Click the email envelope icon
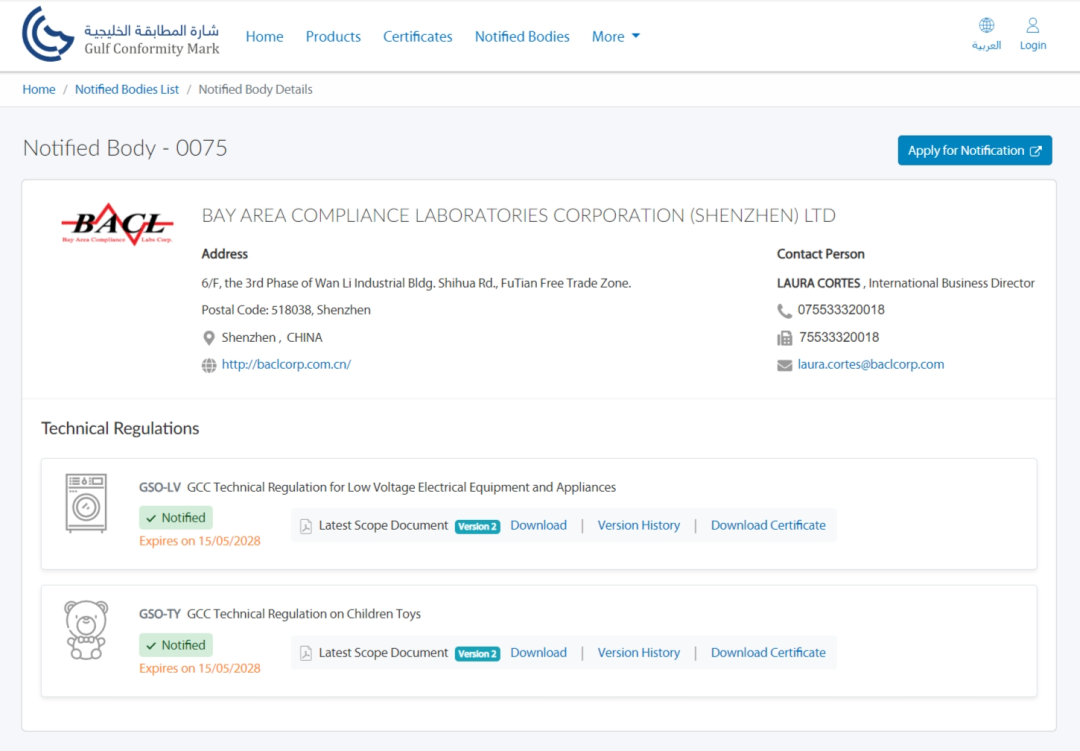Image resolution: width=1080 pixels, height=751 pixels. coord(785,365)
